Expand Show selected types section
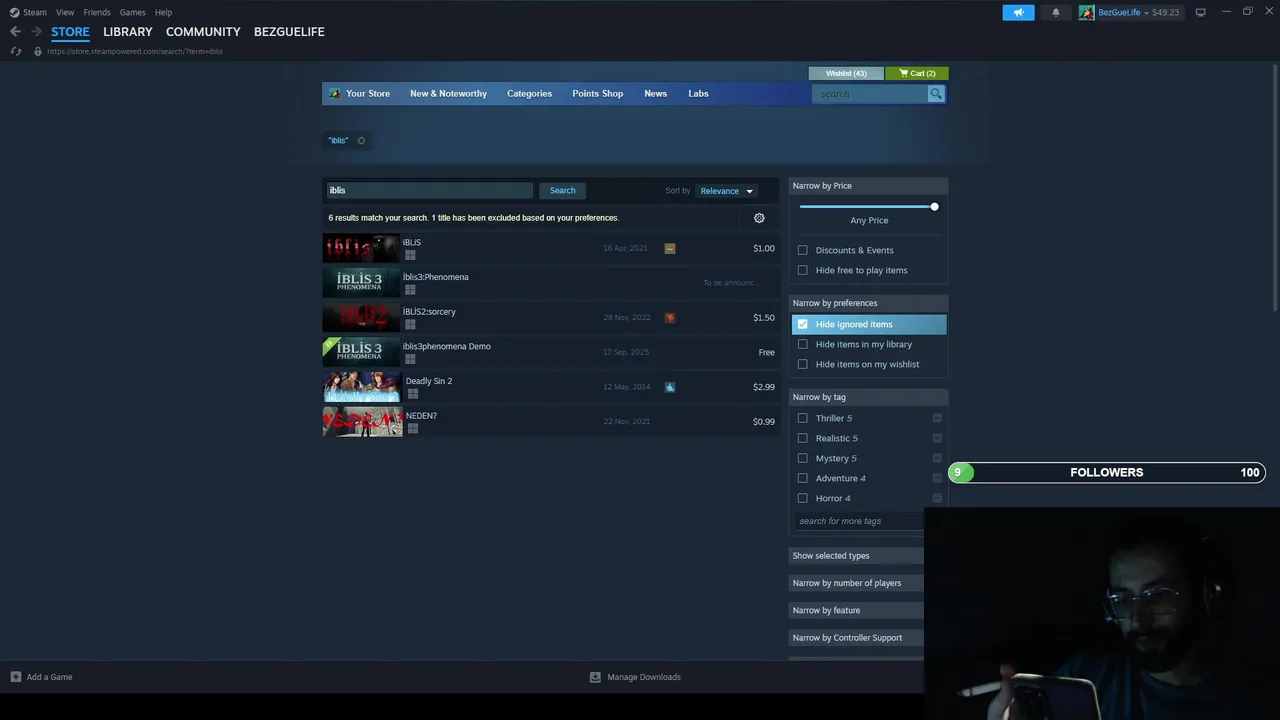This screenshot has width=1280, height=720. tap(856, 556)
